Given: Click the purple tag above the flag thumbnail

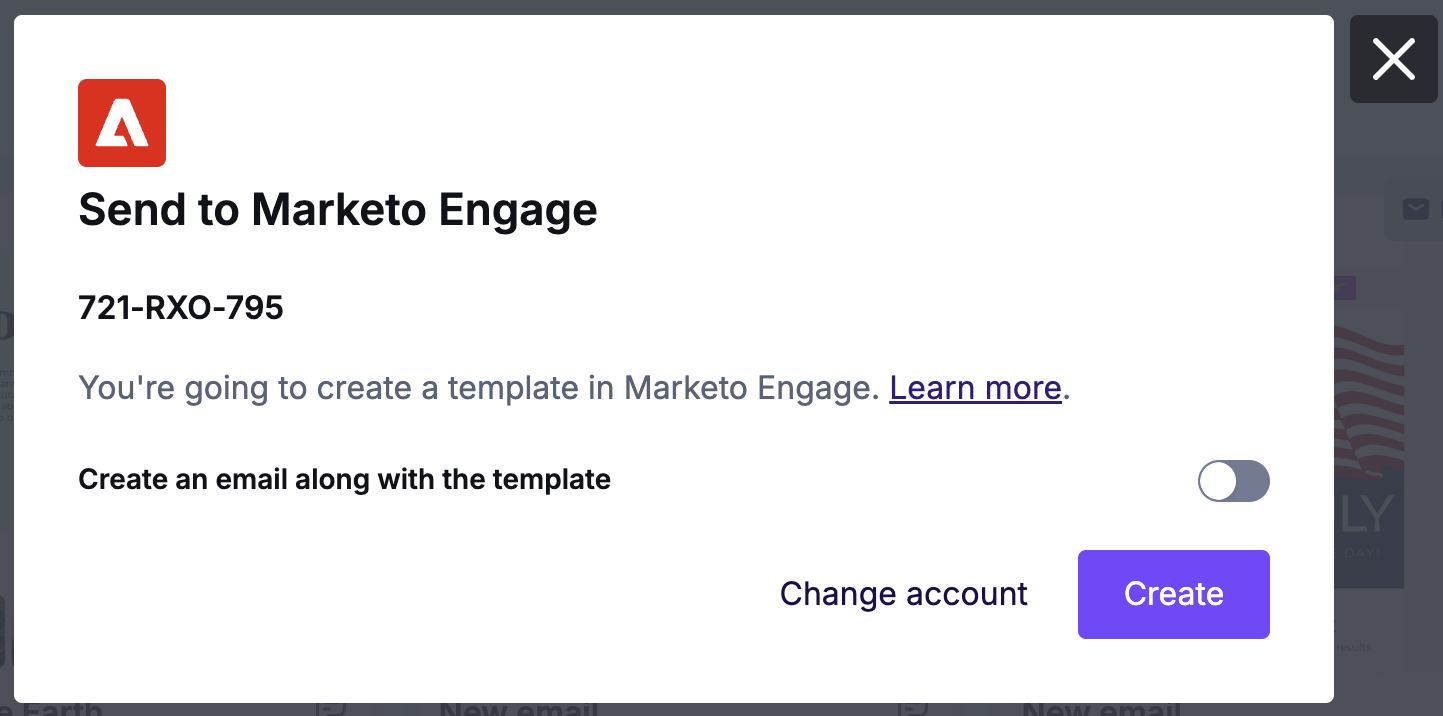Looking at the screenshot, I should 1345,288.
